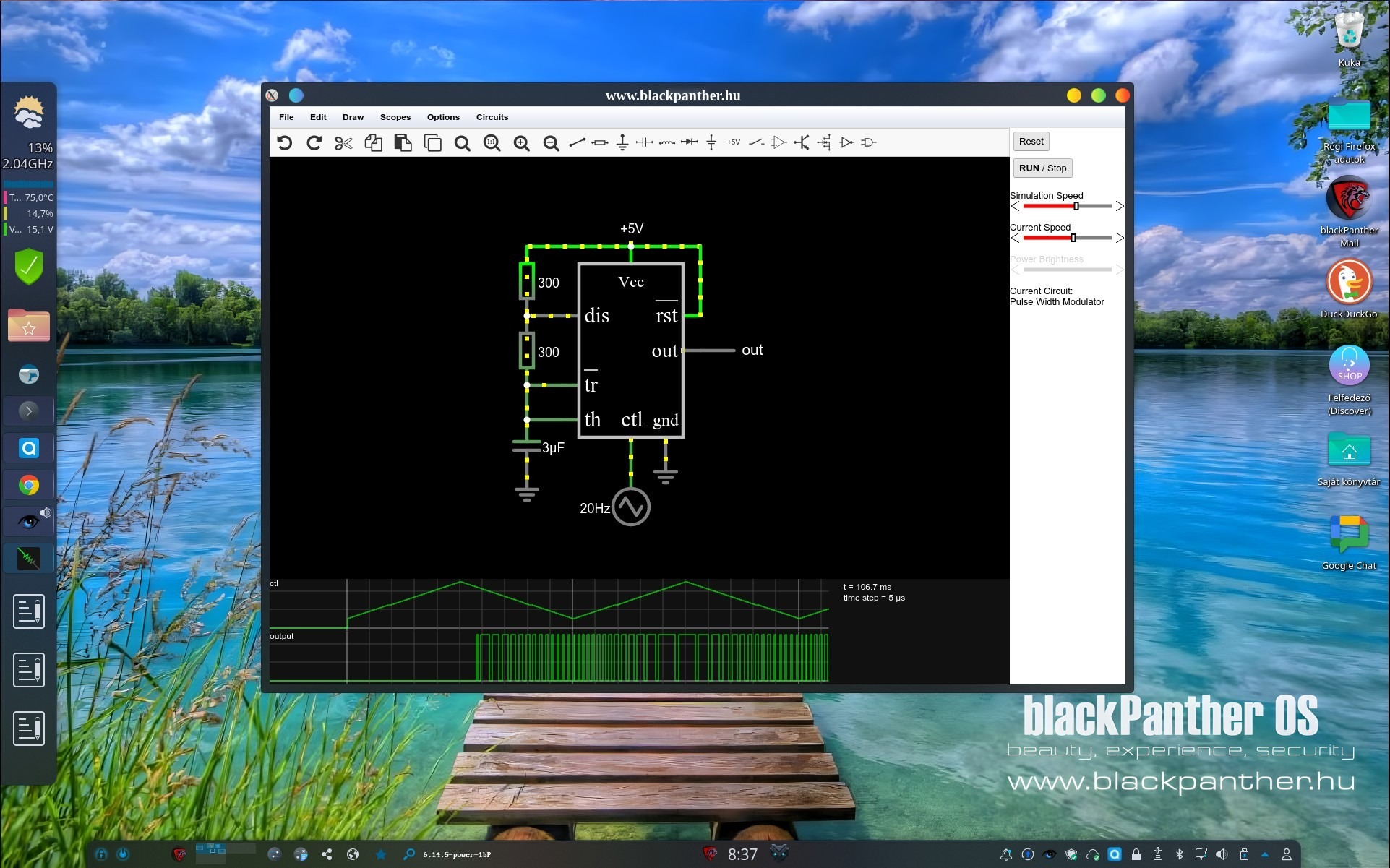Image resolution: width=1390 pixels, height=868 pixels.
Task: Open the Scopes menu
Action: [x=395, y=117]
